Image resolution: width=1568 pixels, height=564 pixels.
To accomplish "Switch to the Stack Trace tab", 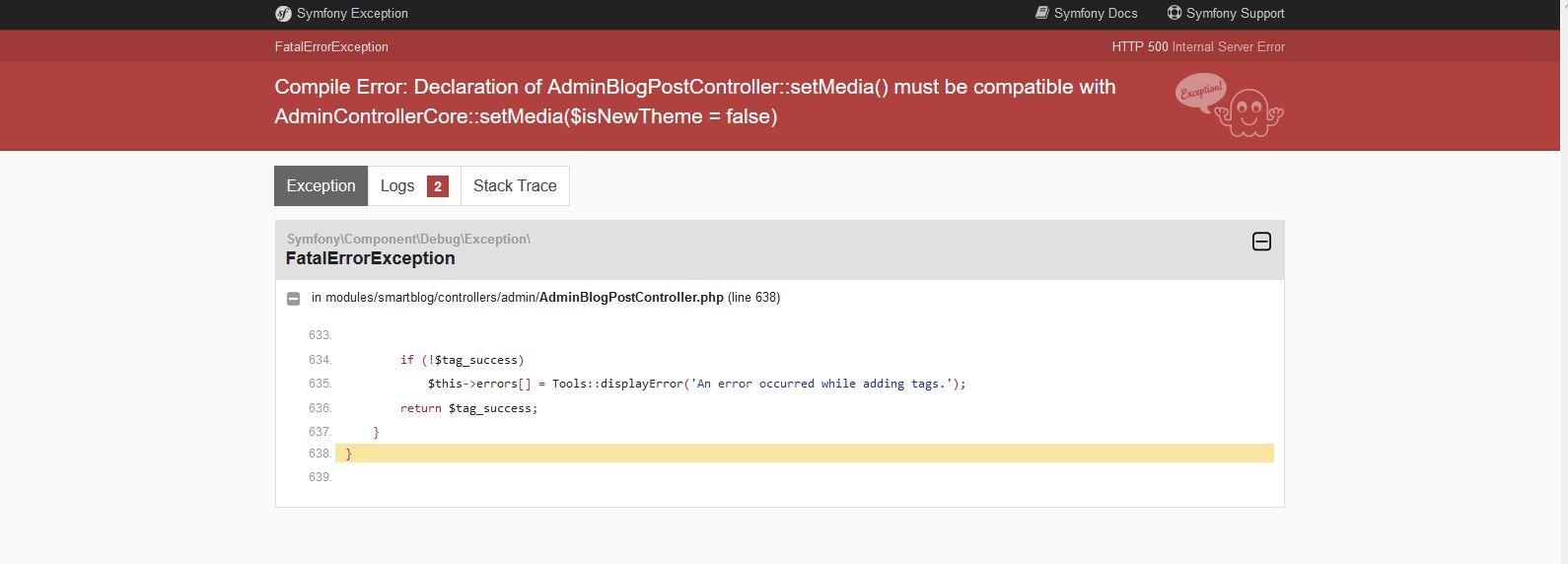I will pos(515,185).
